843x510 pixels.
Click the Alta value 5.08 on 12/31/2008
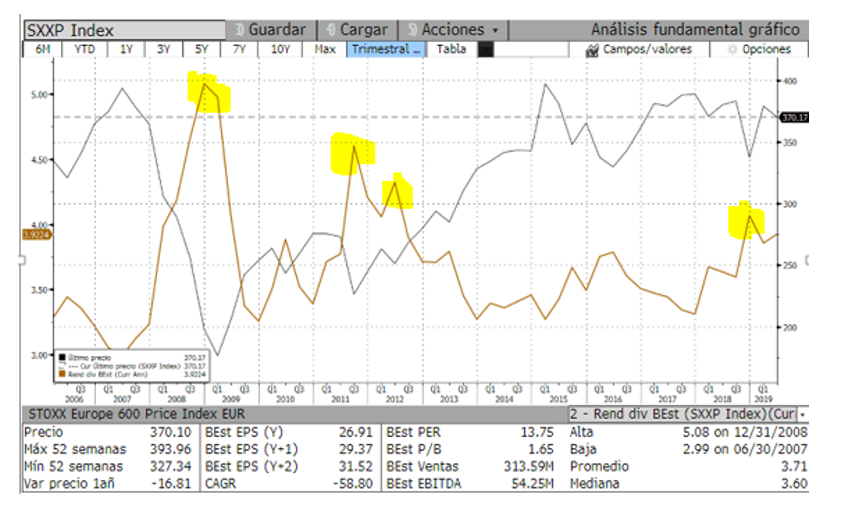pyautogui.click(x=745, y=432)
